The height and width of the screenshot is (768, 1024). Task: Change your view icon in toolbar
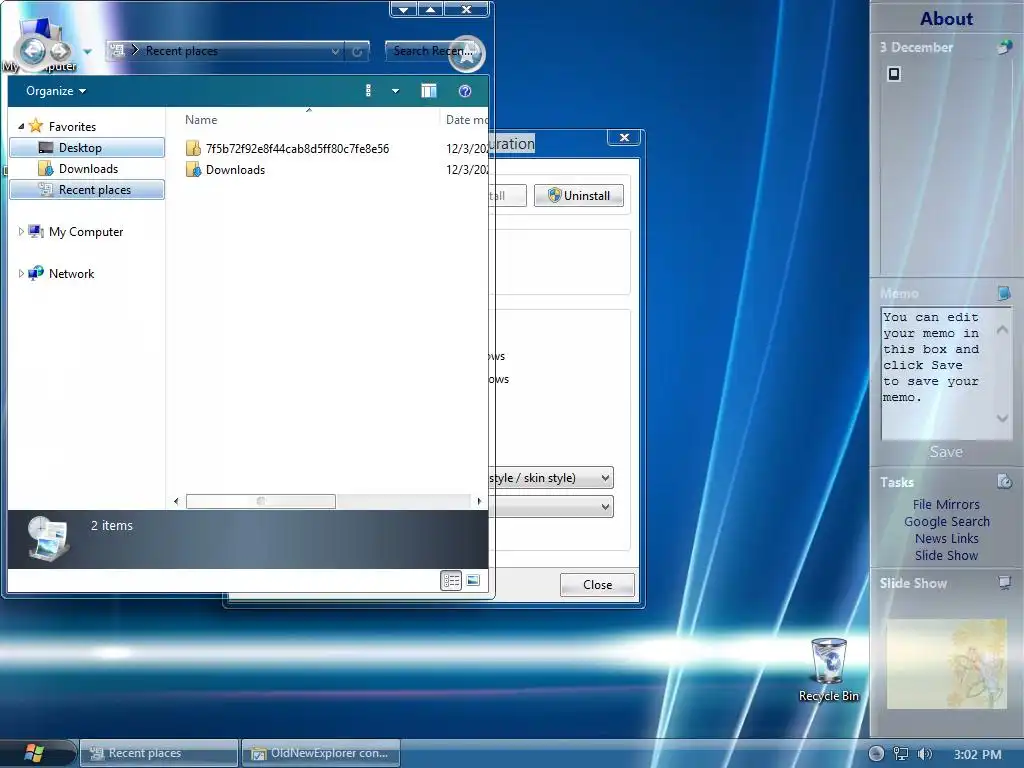(368, 91)
